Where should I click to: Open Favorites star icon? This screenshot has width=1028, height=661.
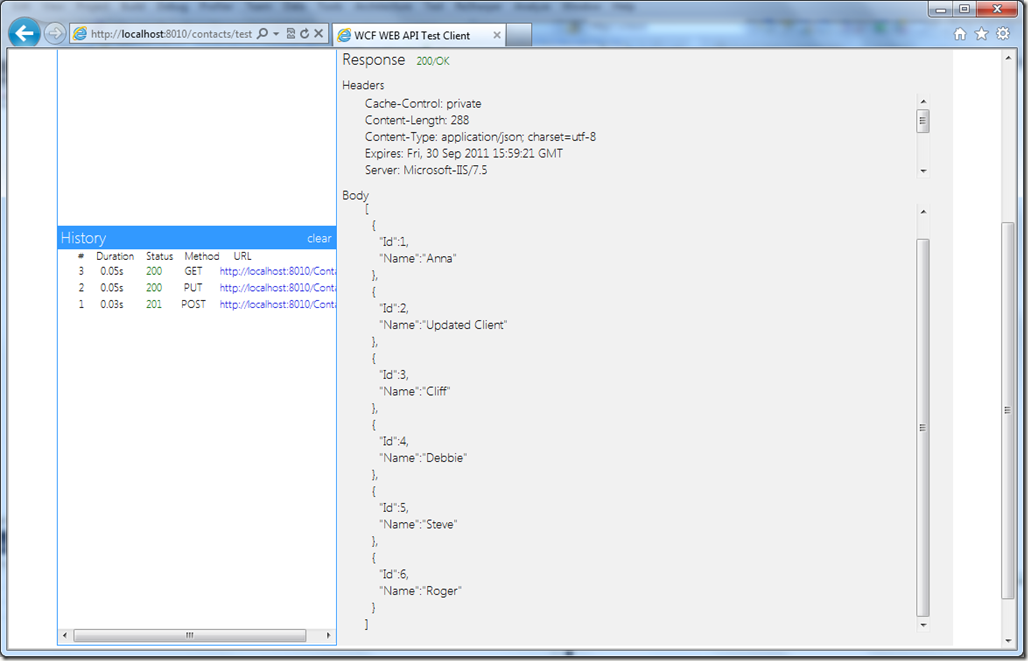point(981,33)
